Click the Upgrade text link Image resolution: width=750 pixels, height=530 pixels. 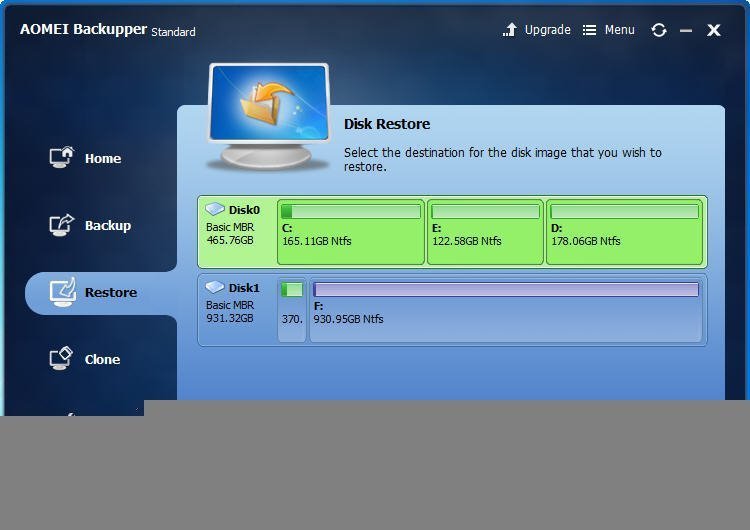pos(548,30)
